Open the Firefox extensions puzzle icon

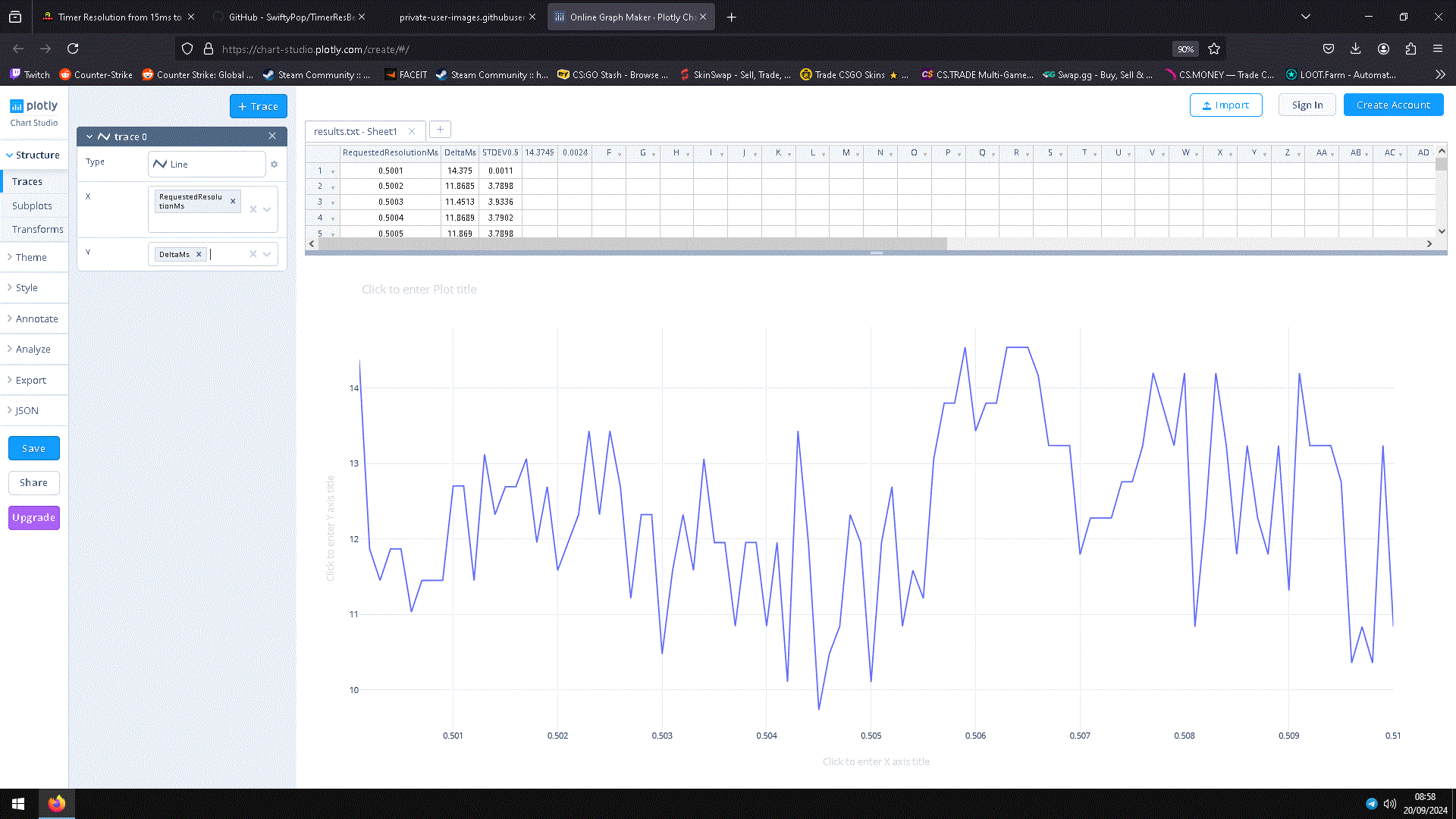pos(1410,49)
